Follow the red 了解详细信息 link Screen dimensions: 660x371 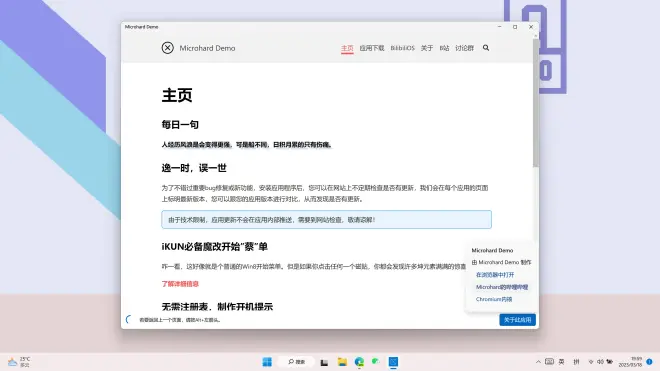(180, 284)
